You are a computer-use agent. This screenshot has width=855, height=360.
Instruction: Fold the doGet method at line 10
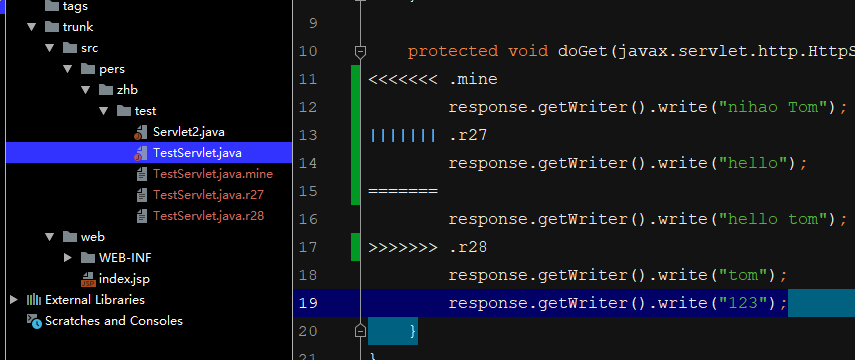[x=360, y=52]
